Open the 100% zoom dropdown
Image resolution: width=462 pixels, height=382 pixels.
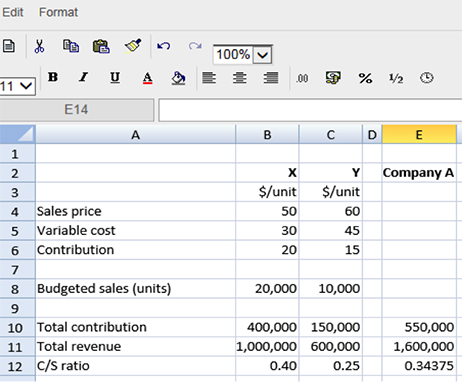tap(263, 55)
